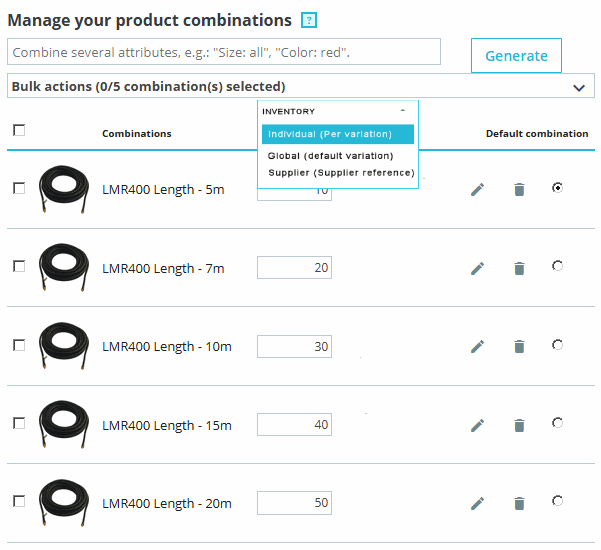Click trash icon for 20m combination

pyautogui.click(x=519, y=503)
